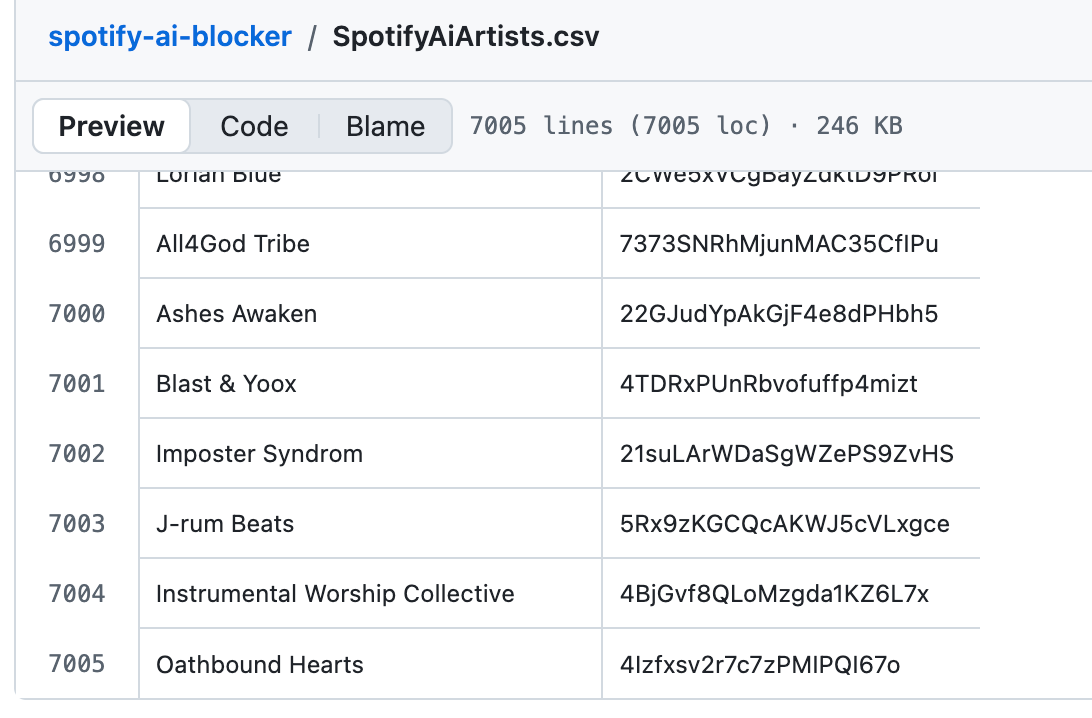Select the 7005 lines file info text
1092x718 pixels.
click(686, 126)
